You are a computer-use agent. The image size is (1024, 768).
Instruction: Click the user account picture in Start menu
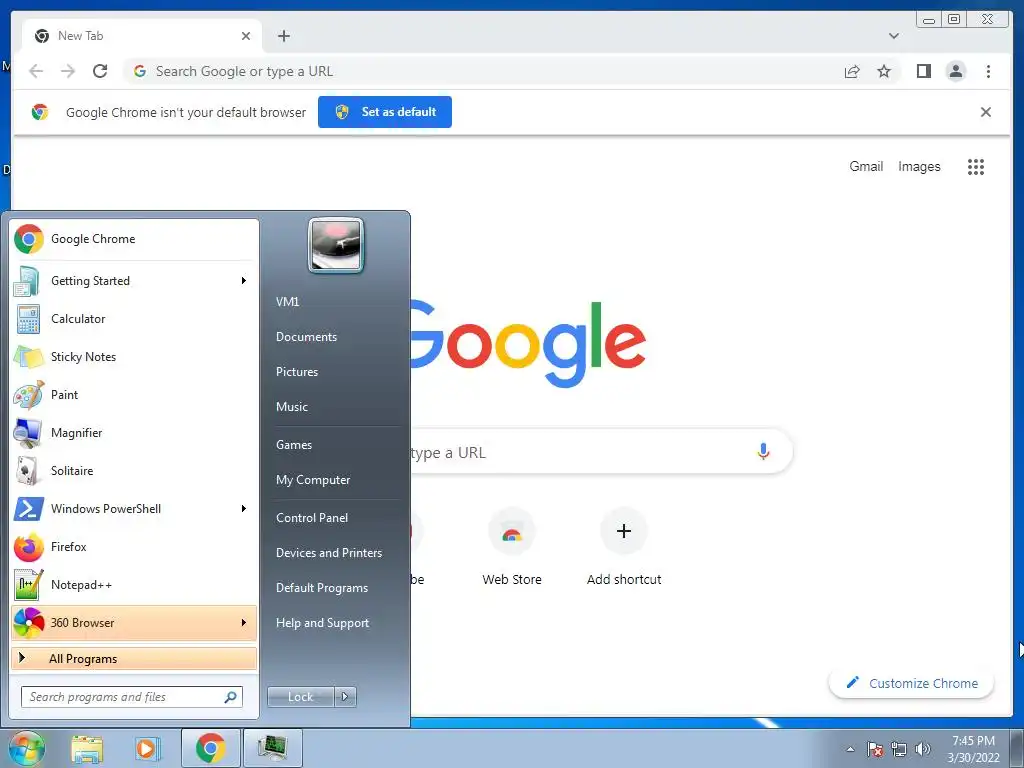(336, 246)
